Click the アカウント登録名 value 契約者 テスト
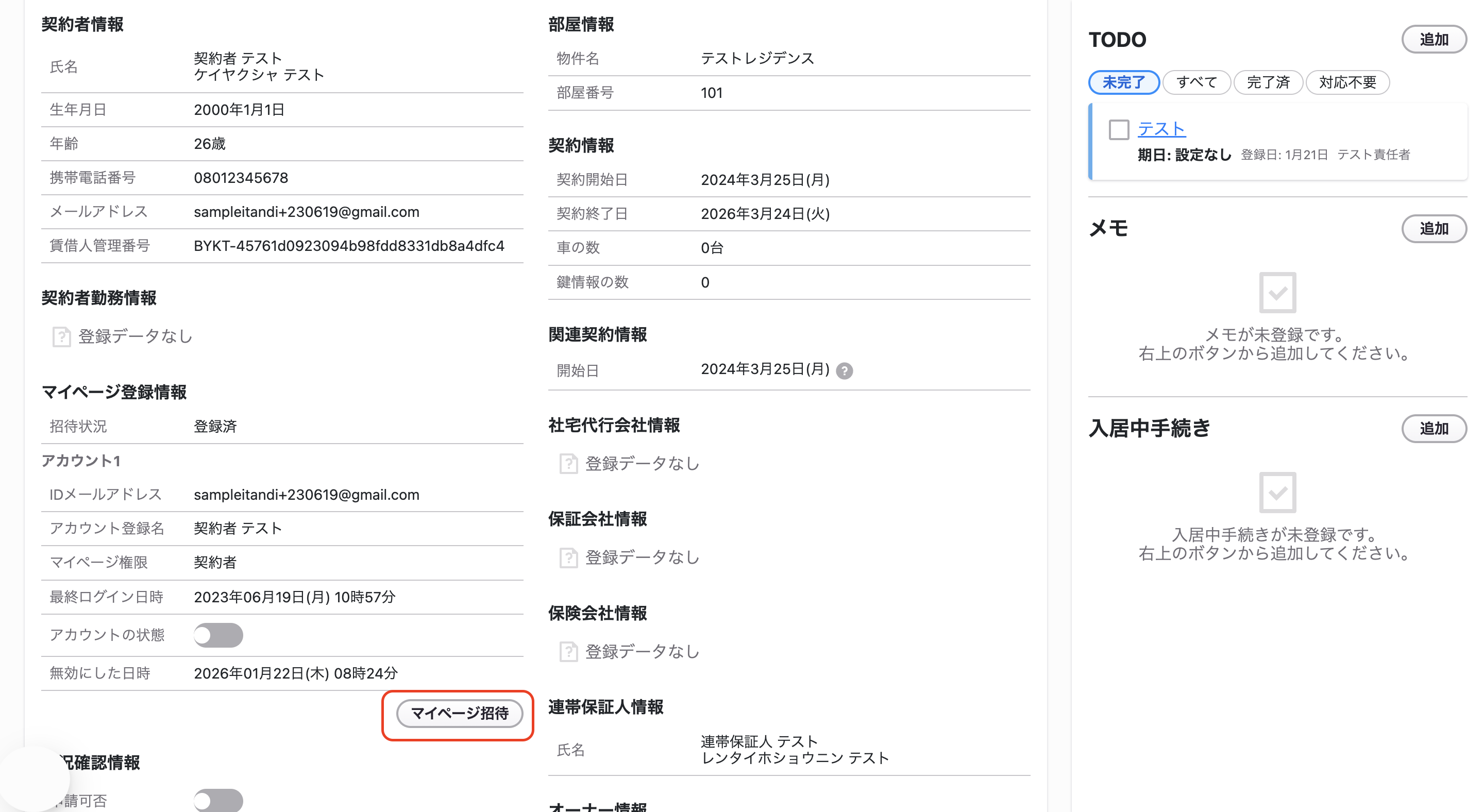The width and height of the screenshot is (1483, 812). 238,528
